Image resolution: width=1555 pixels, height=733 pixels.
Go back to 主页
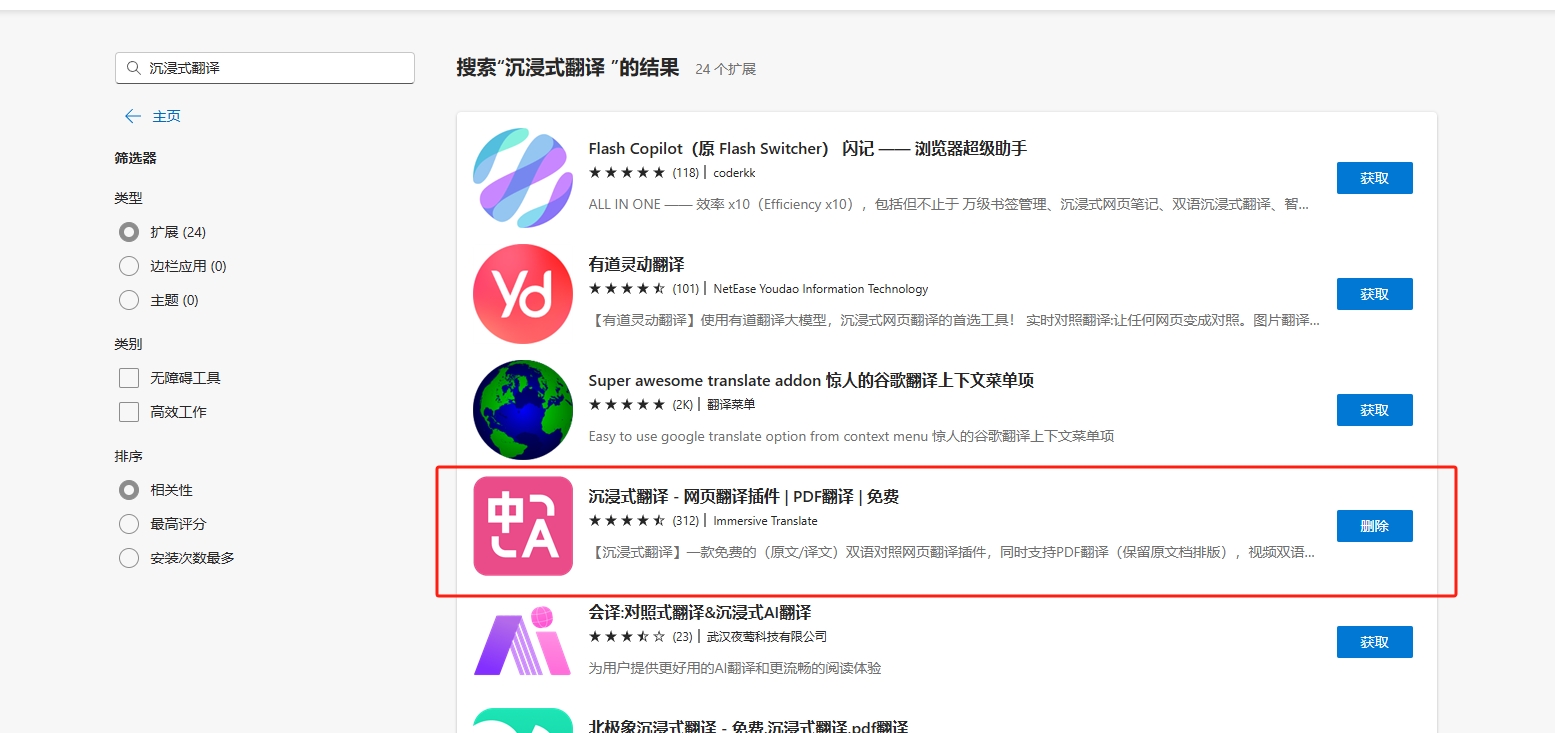pyautogui.click(x=166, y=116)
